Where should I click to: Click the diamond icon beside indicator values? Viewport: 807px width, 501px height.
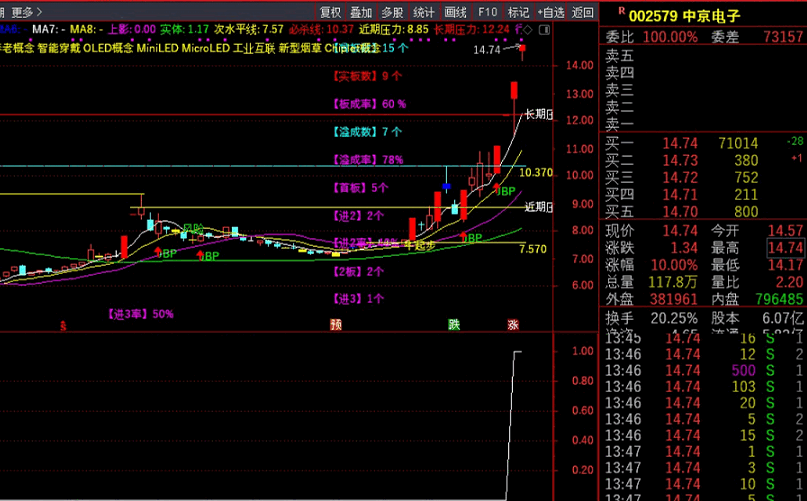[528, 30]
